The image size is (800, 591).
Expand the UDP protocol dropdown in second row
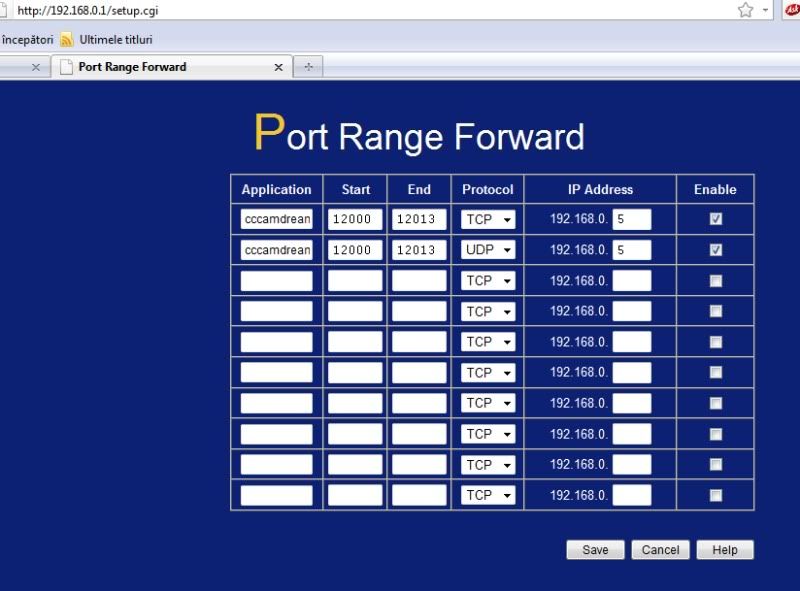488,250
